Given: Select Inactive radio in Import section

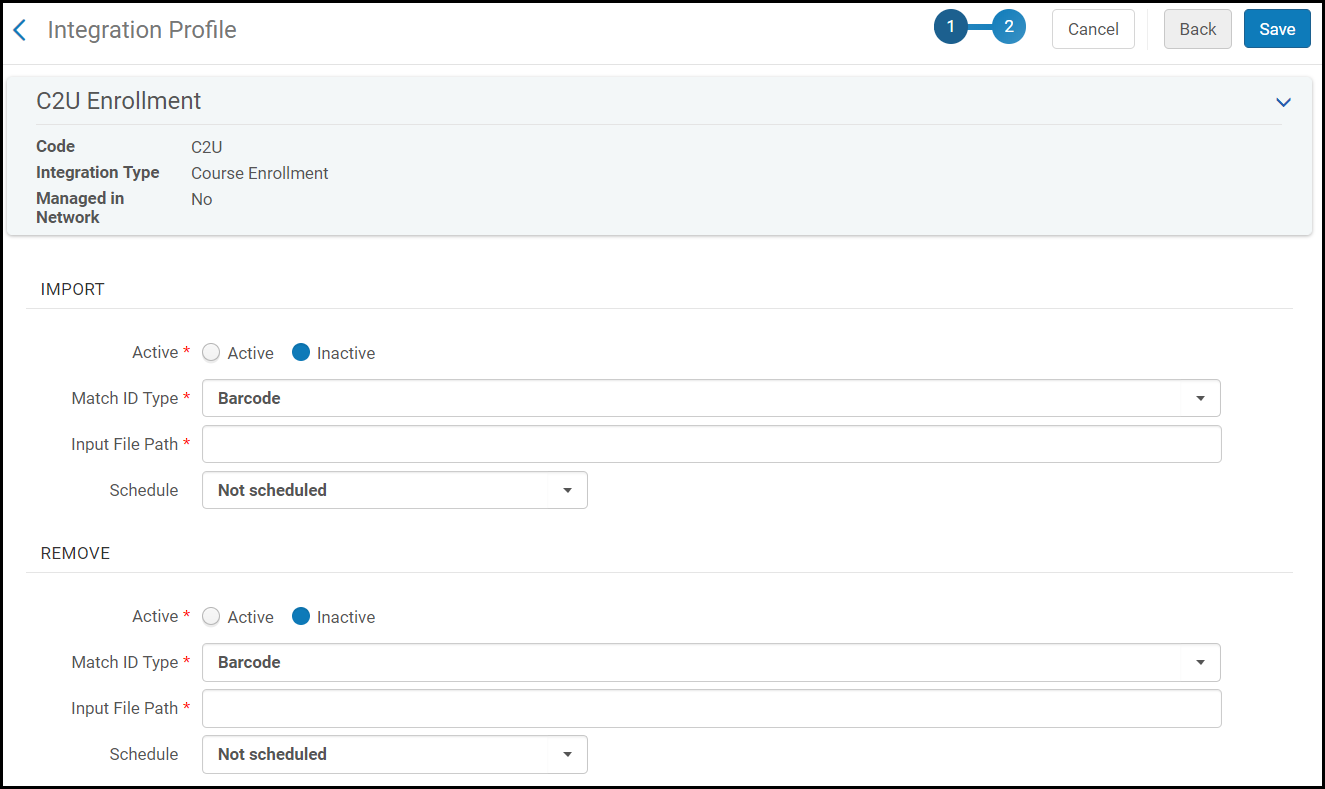Looking at the screenshot, I should tap(301, 353).
